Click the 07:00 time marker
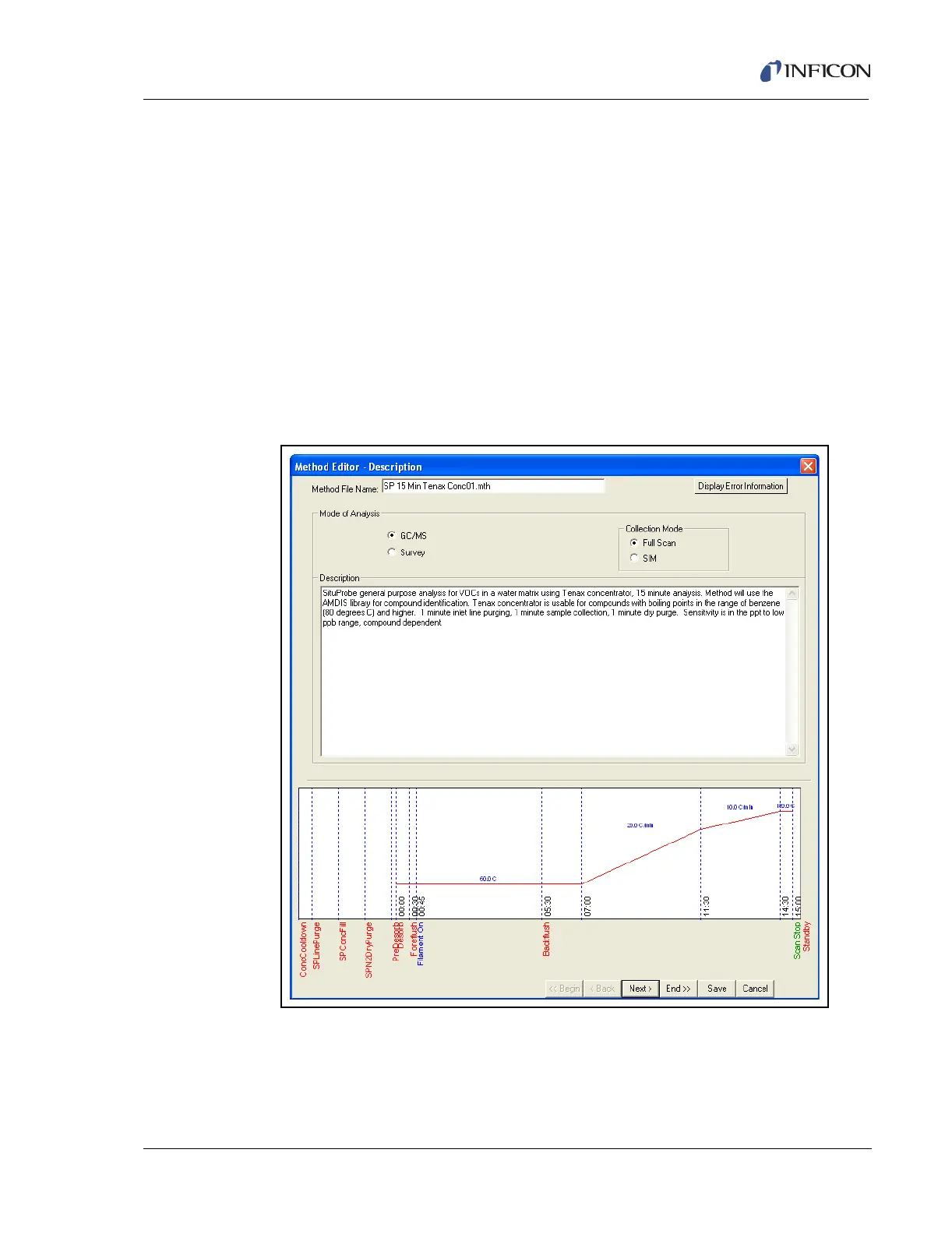This screenshot has height=1234, width=952. click(587, 906)
